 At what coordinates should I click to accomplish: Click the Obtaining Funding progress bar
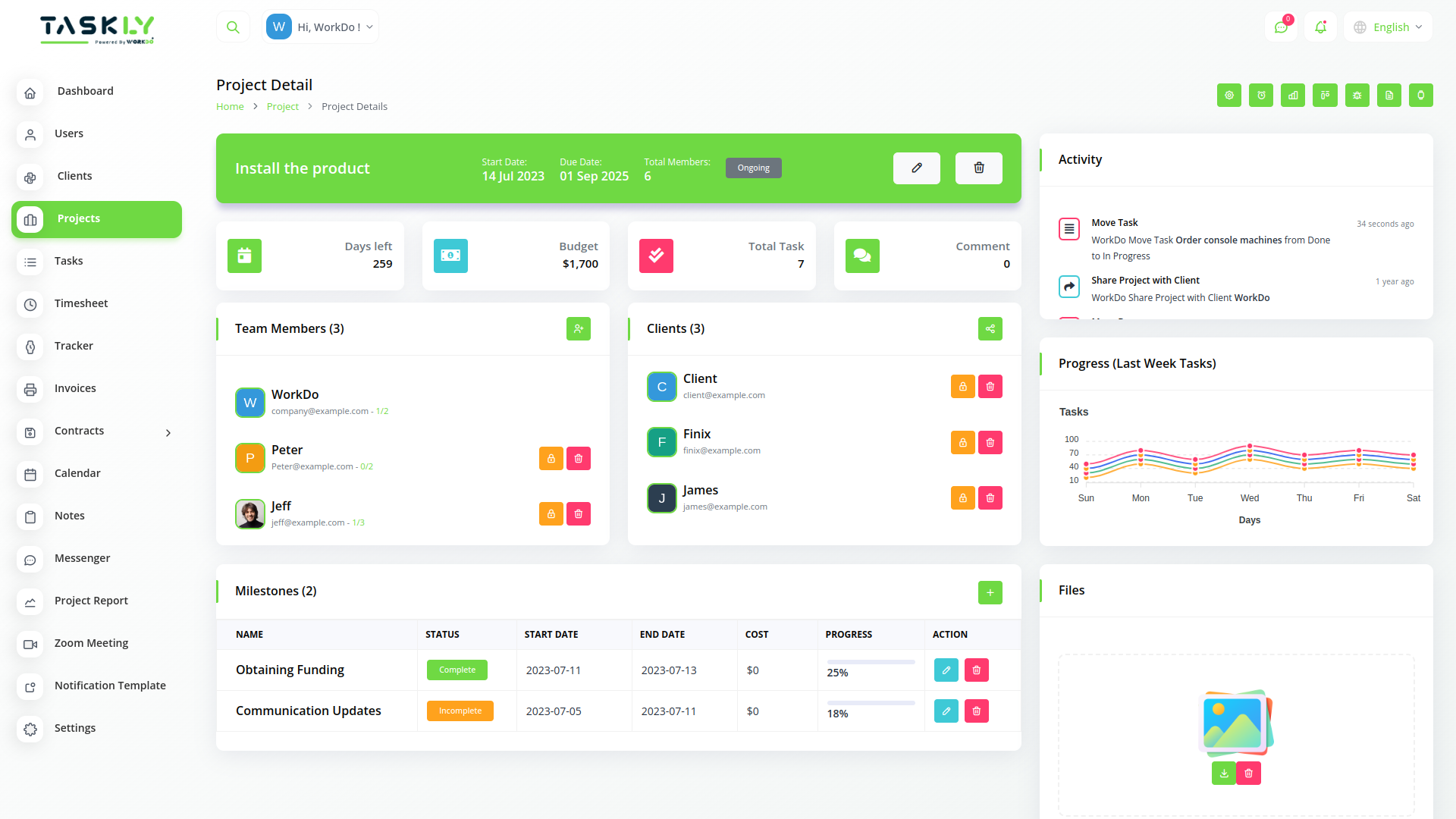871,662
